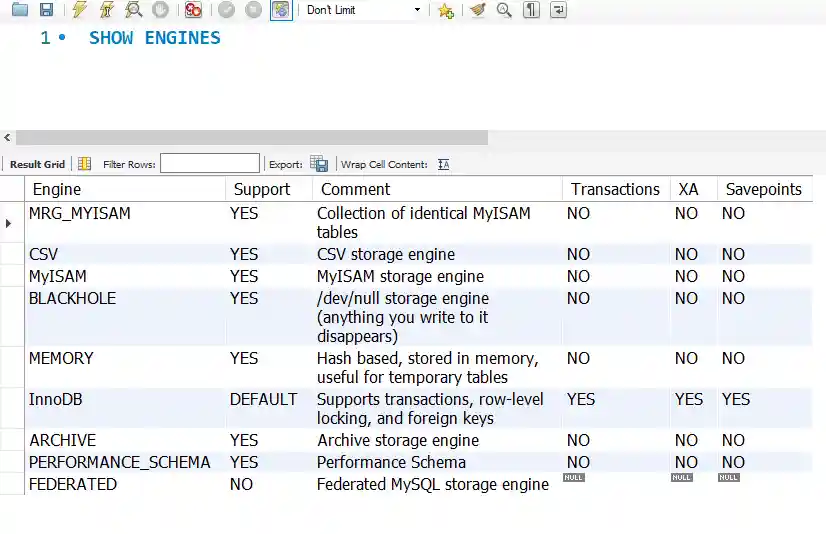Select the FEDERATED engine cell

tap(125, 484)
